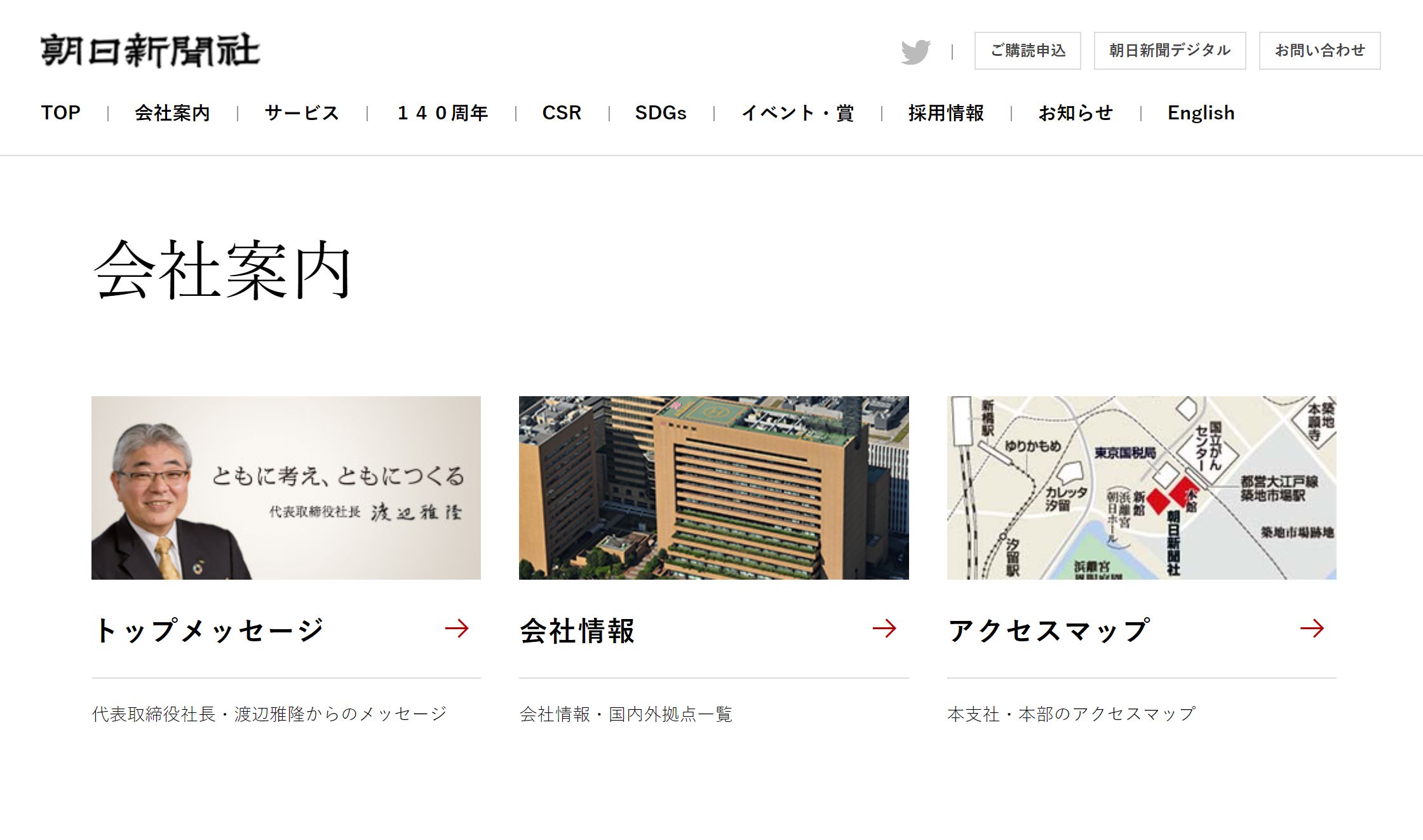The image size is (1423, 840).
Task: Open アクセスマップ link heading
Action: click(1049, 630)
